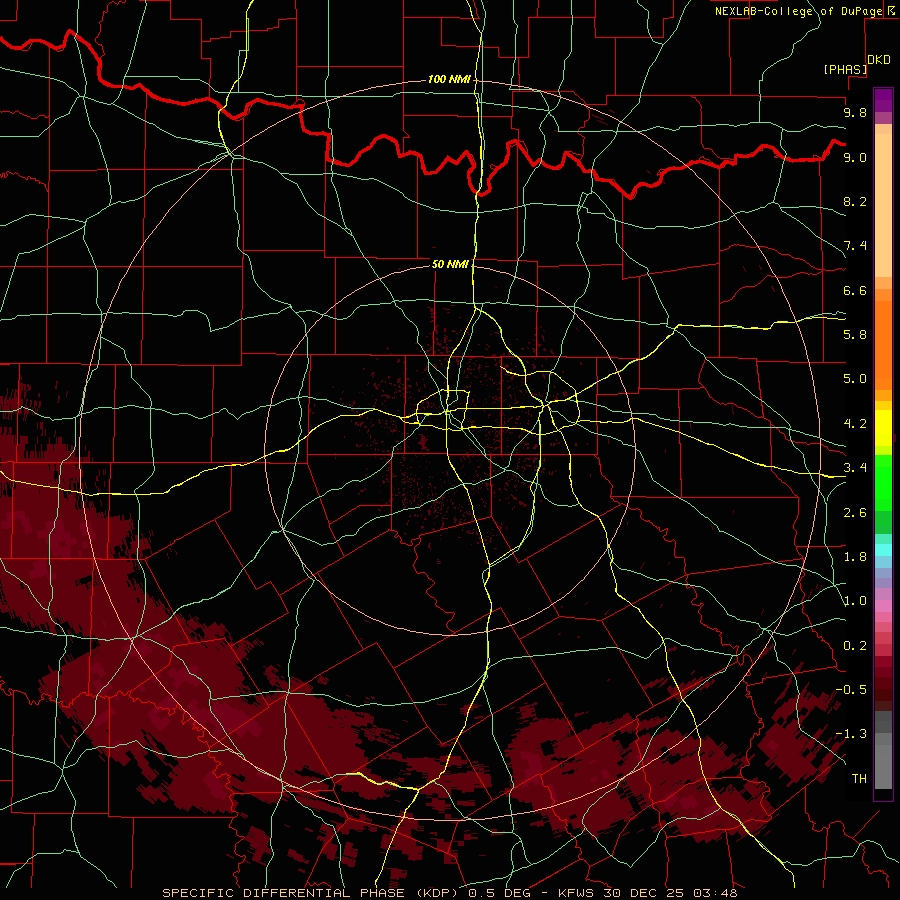Select the 8.2 value on the scale
Viewport: 900px width, 900px height.
[855, 201]
